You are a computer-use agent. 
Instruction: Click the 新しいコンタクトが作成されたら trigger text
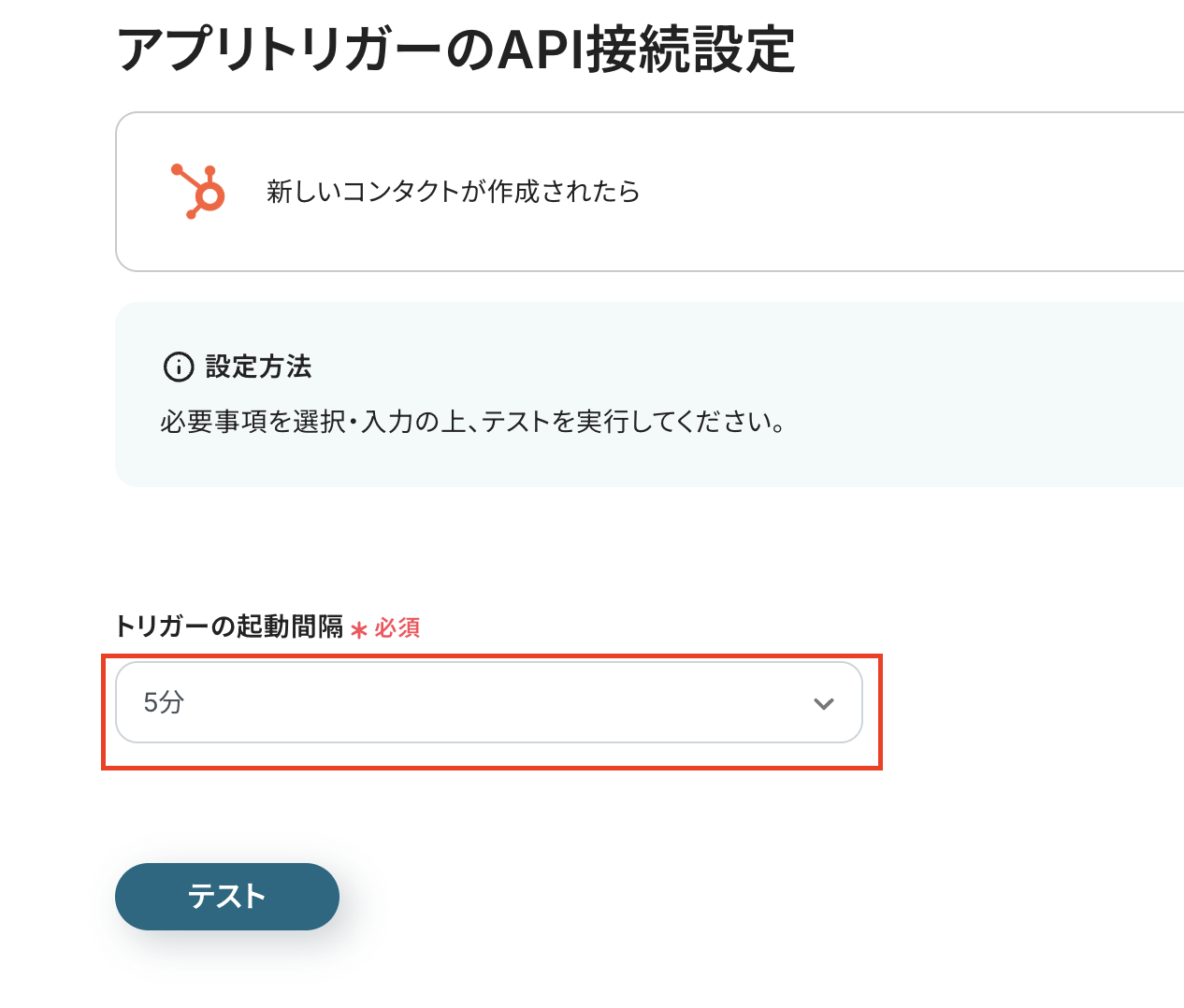point(453,192)
